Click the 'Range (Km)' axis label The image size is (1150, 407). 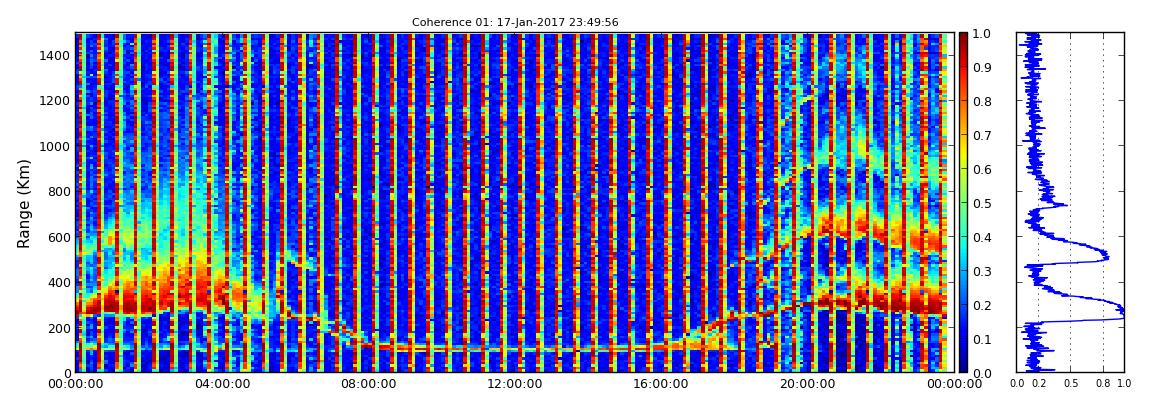coord(24,203)
